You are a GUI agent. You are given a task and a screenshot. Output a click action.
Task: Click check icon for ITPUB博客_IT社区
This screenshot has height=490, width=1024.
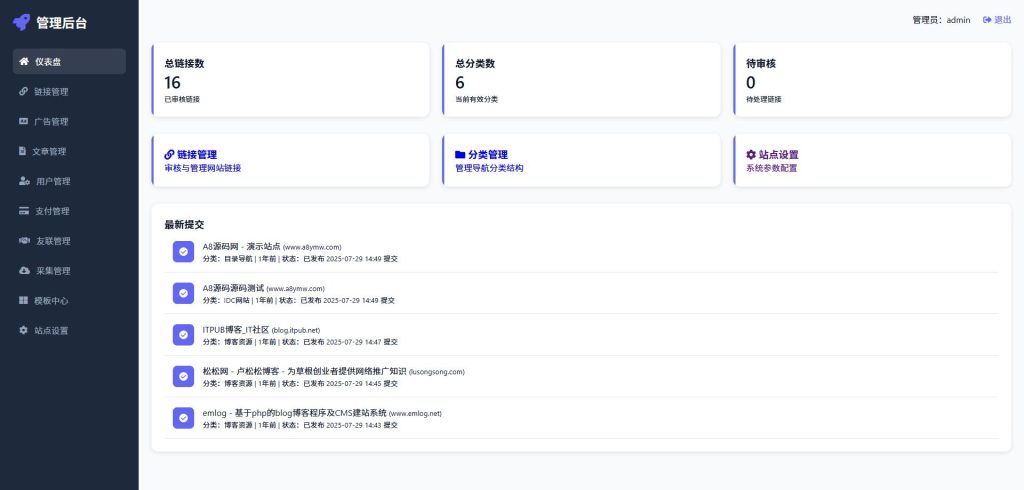(184, 335)
